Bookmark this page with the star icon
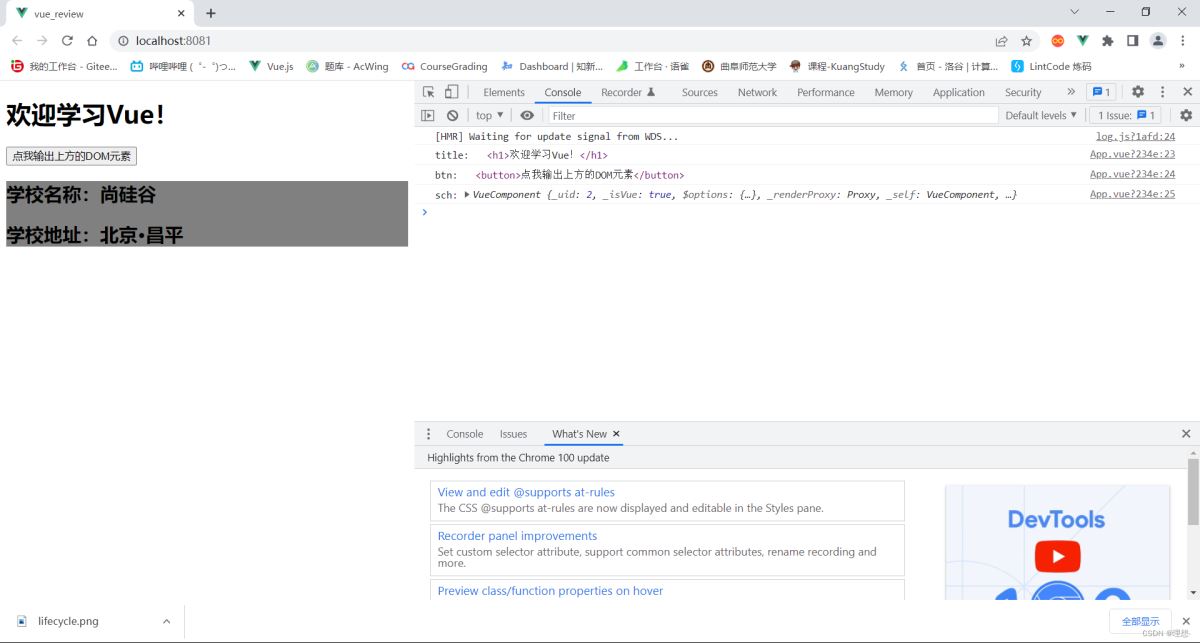 click(1026, 41)
